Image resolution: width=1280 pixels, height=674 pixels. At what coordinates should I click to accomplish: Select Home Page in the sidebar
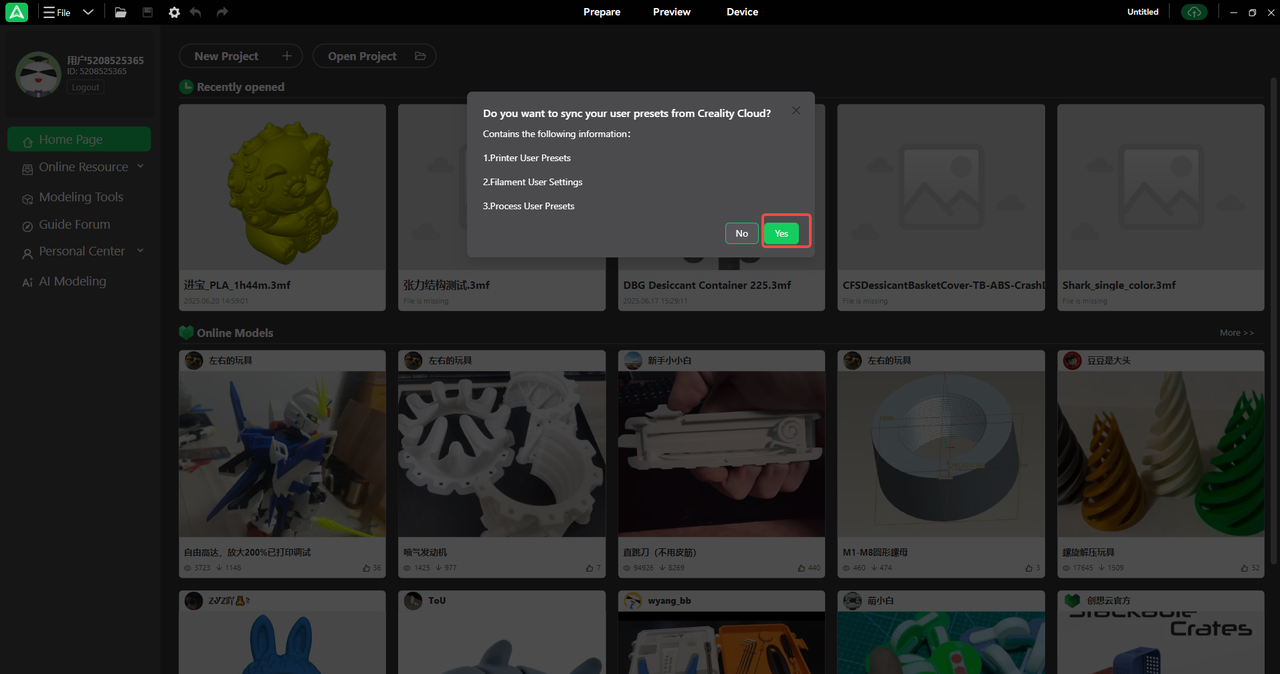[79, 139]
